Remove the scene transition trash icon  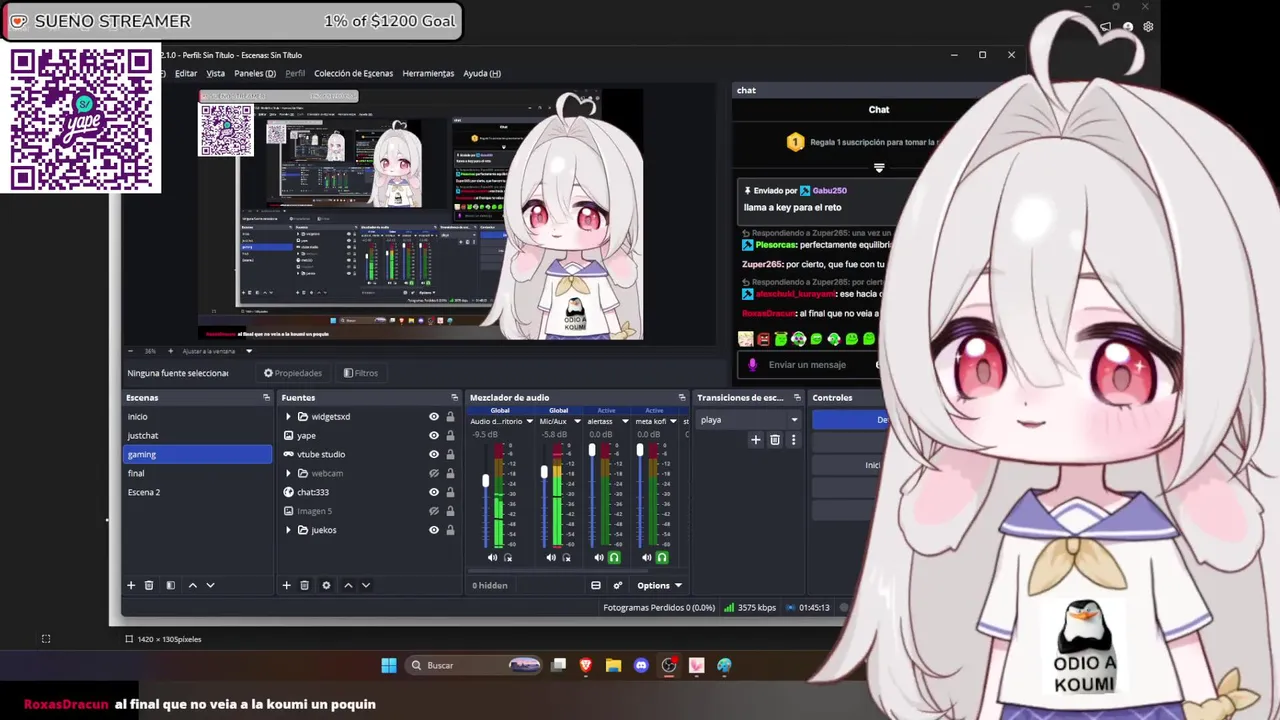coord(775,440)
